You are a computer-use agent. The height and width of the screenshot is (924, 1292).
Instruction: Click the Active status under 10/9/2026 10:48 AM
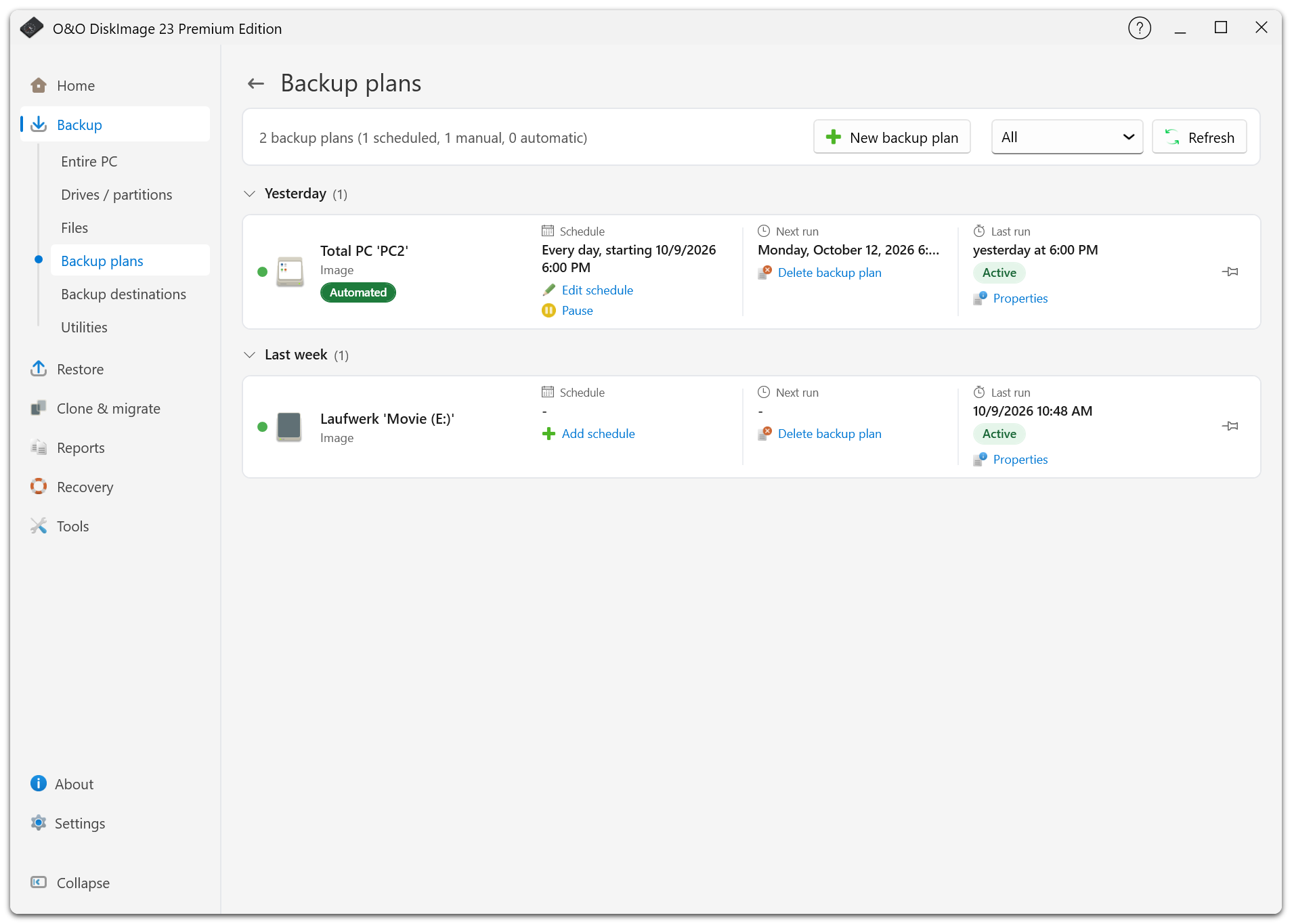(x=999, y=433)
